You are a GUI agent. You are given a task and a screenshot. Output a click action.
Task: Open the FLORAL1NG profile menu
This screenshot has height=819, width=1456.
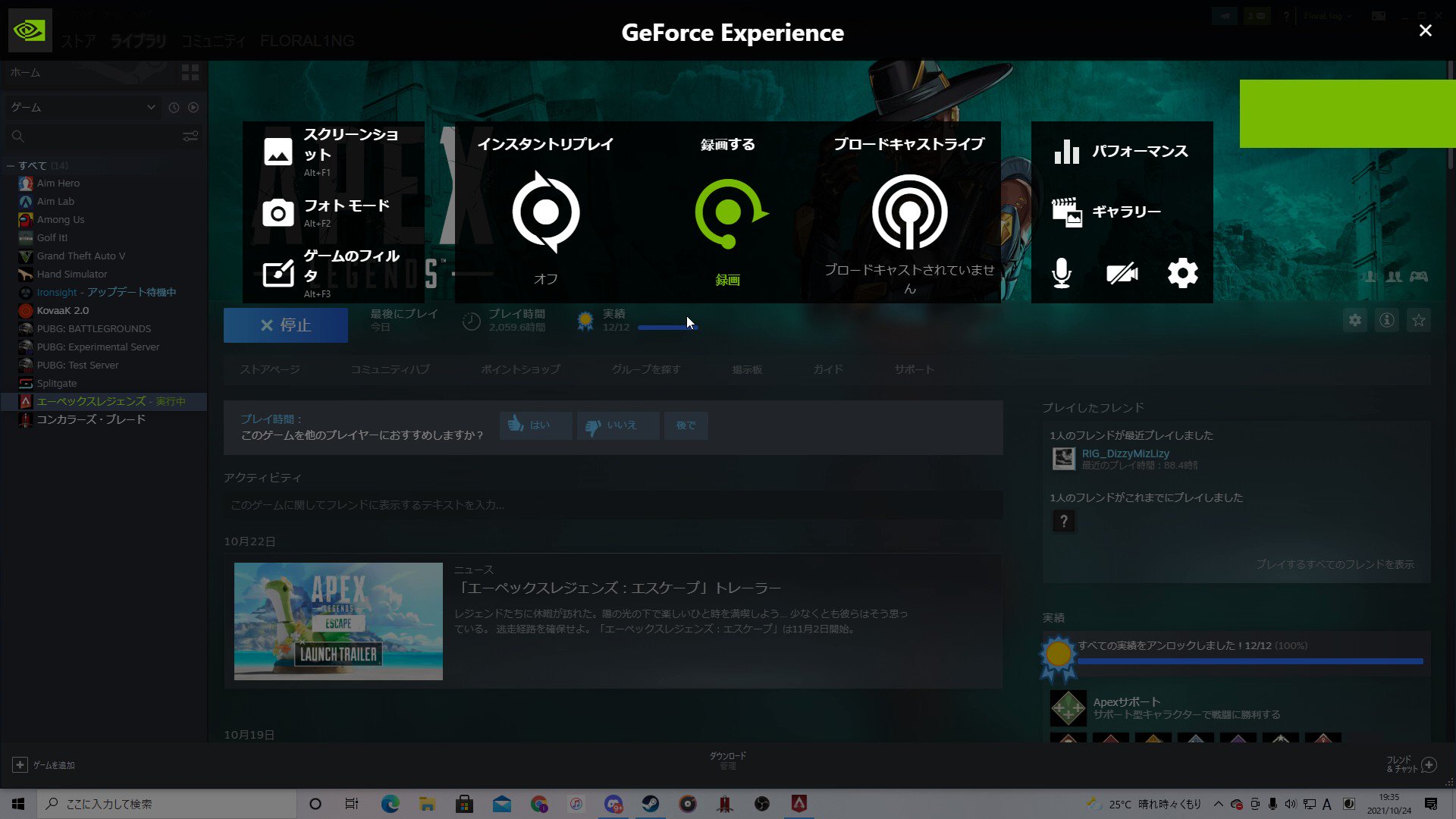point(307,41)
